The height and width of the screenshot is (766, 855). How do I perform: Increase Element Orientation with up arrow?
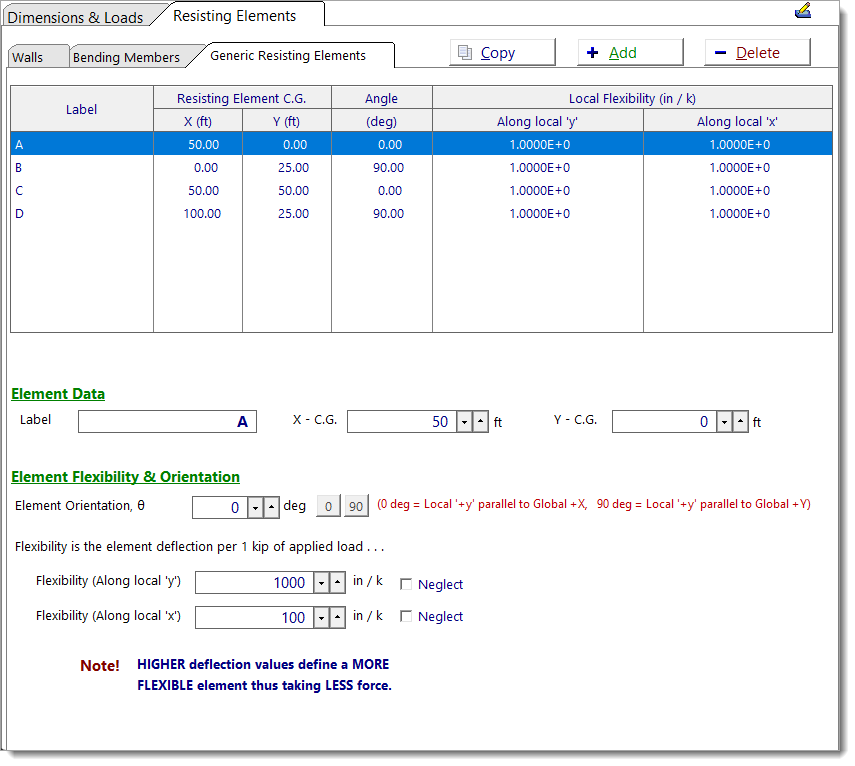pyautogui.click(x=271, y=508)
